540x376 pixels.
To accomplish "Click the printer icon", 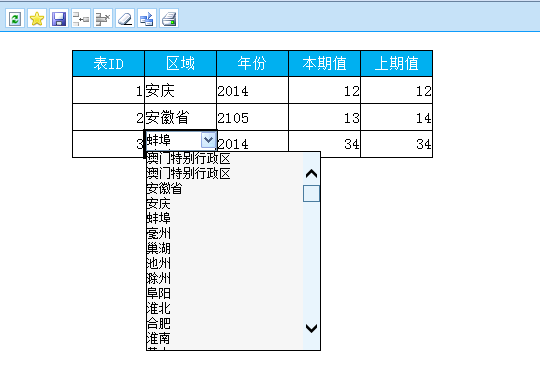I will point(169,19).
